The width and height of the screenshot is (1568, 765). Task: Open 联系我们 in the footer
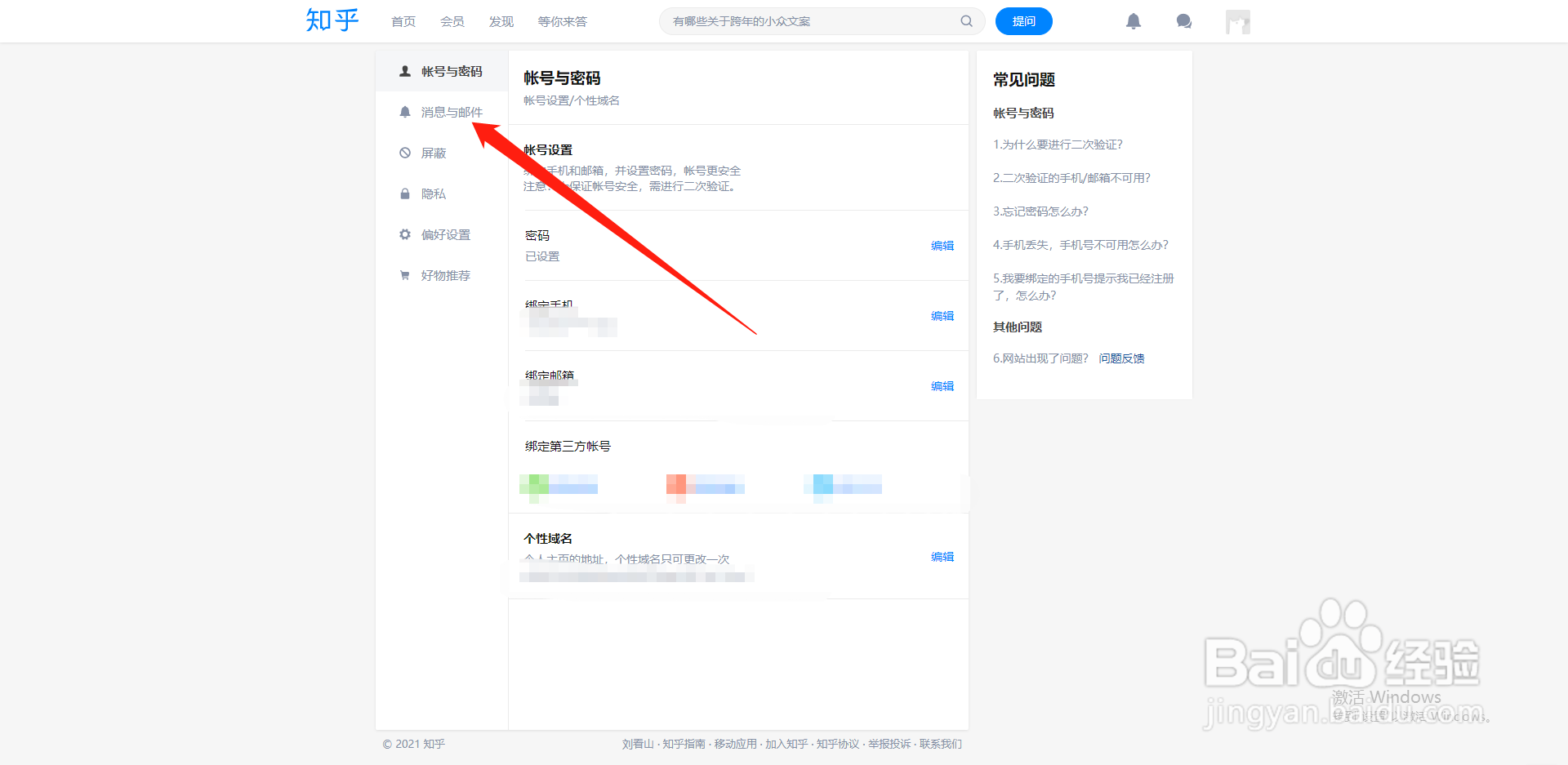coord(940,744)
